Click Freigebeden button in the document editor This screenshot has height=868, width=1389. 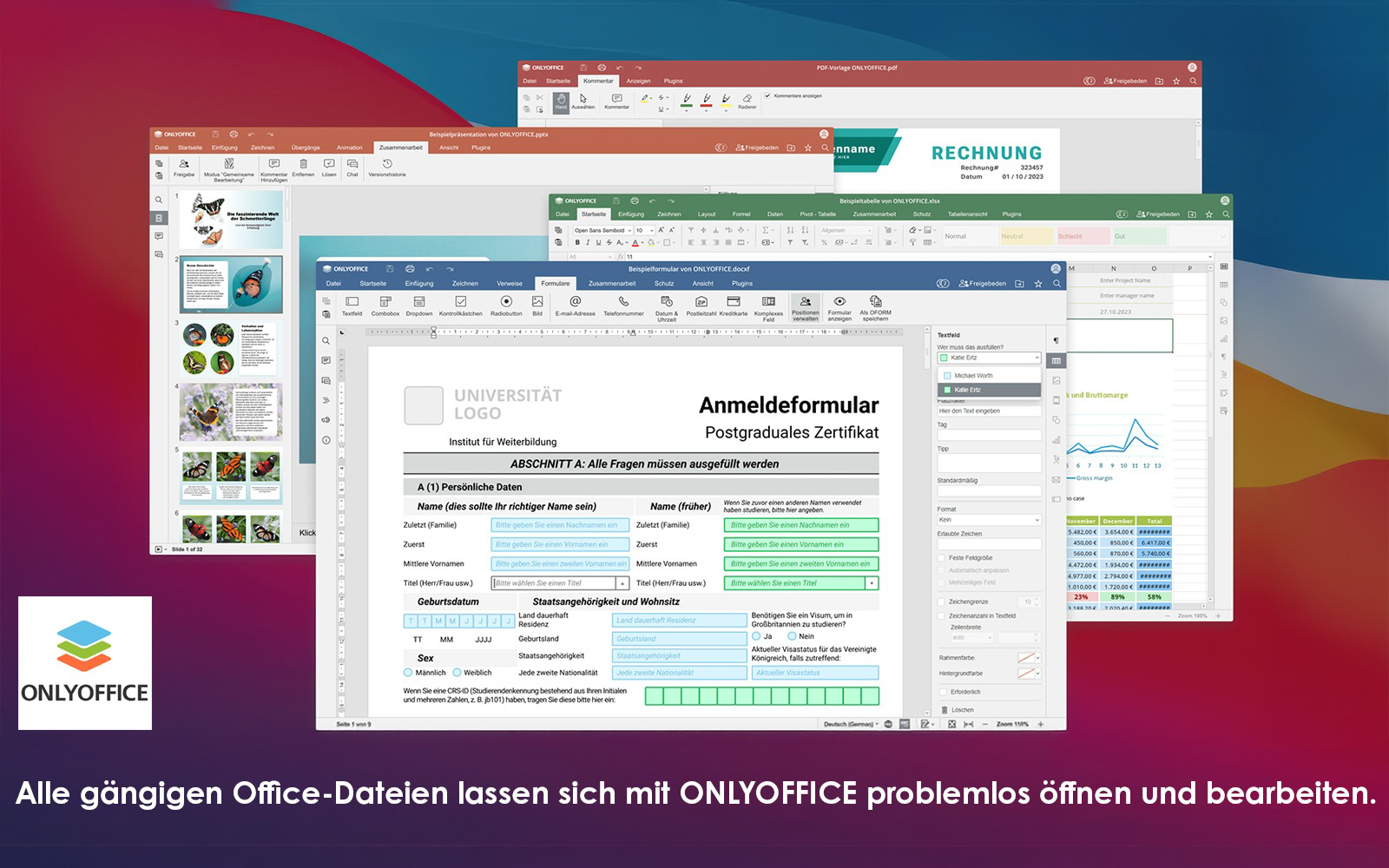983,284
